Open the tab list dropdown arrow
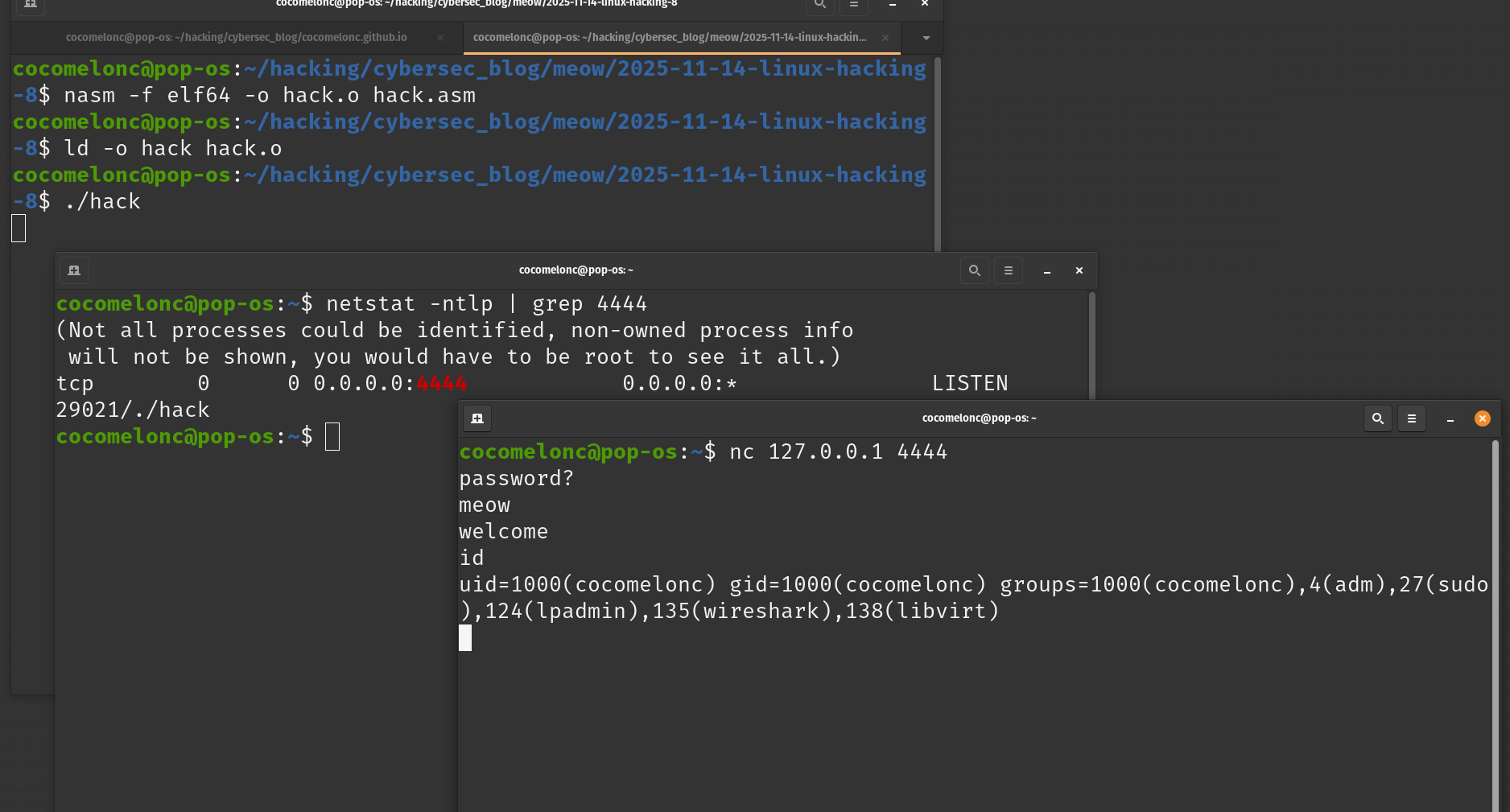 (925, 37)
